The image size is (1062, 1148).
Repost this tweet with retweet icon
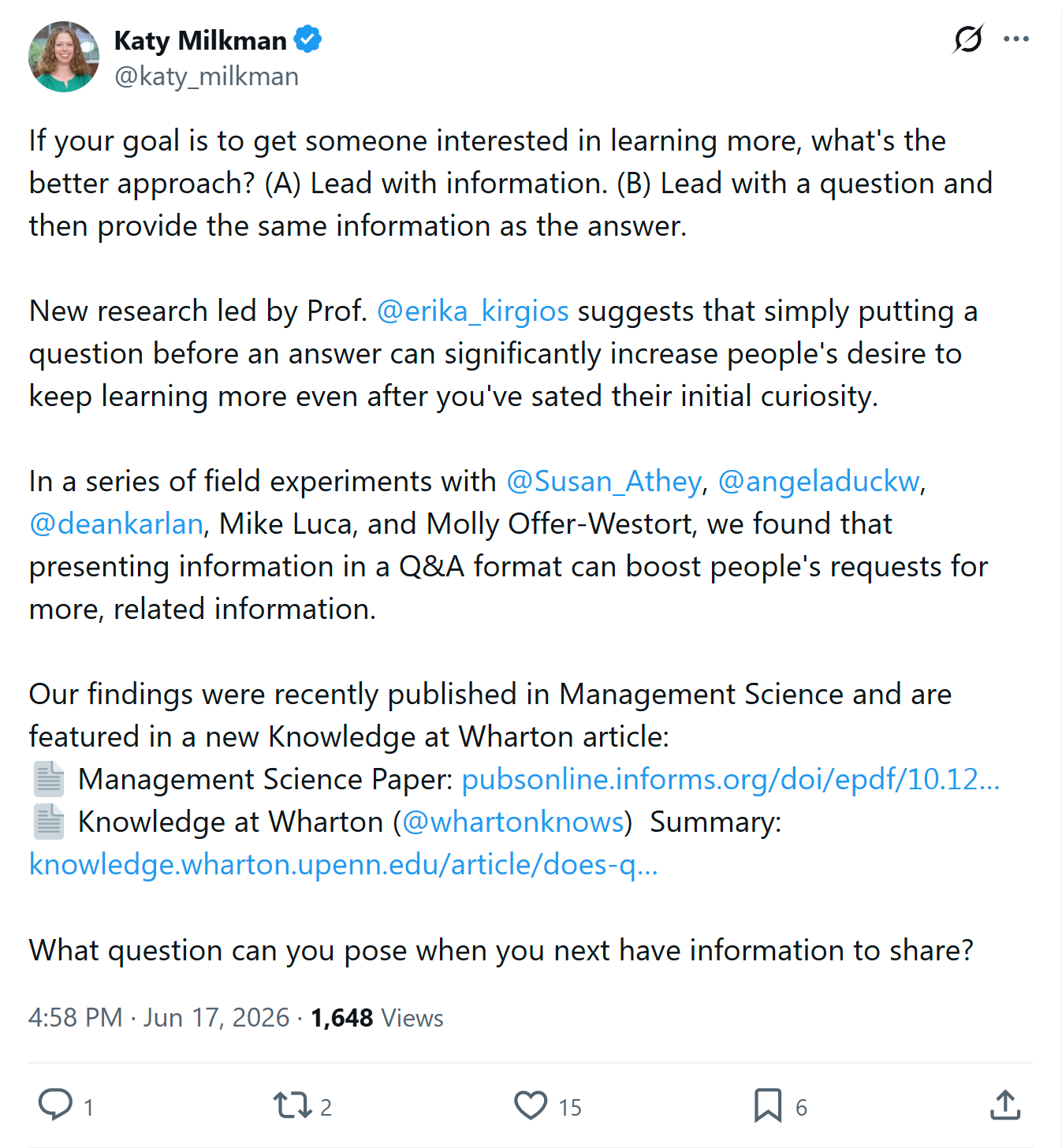(x=293, y=1105)
